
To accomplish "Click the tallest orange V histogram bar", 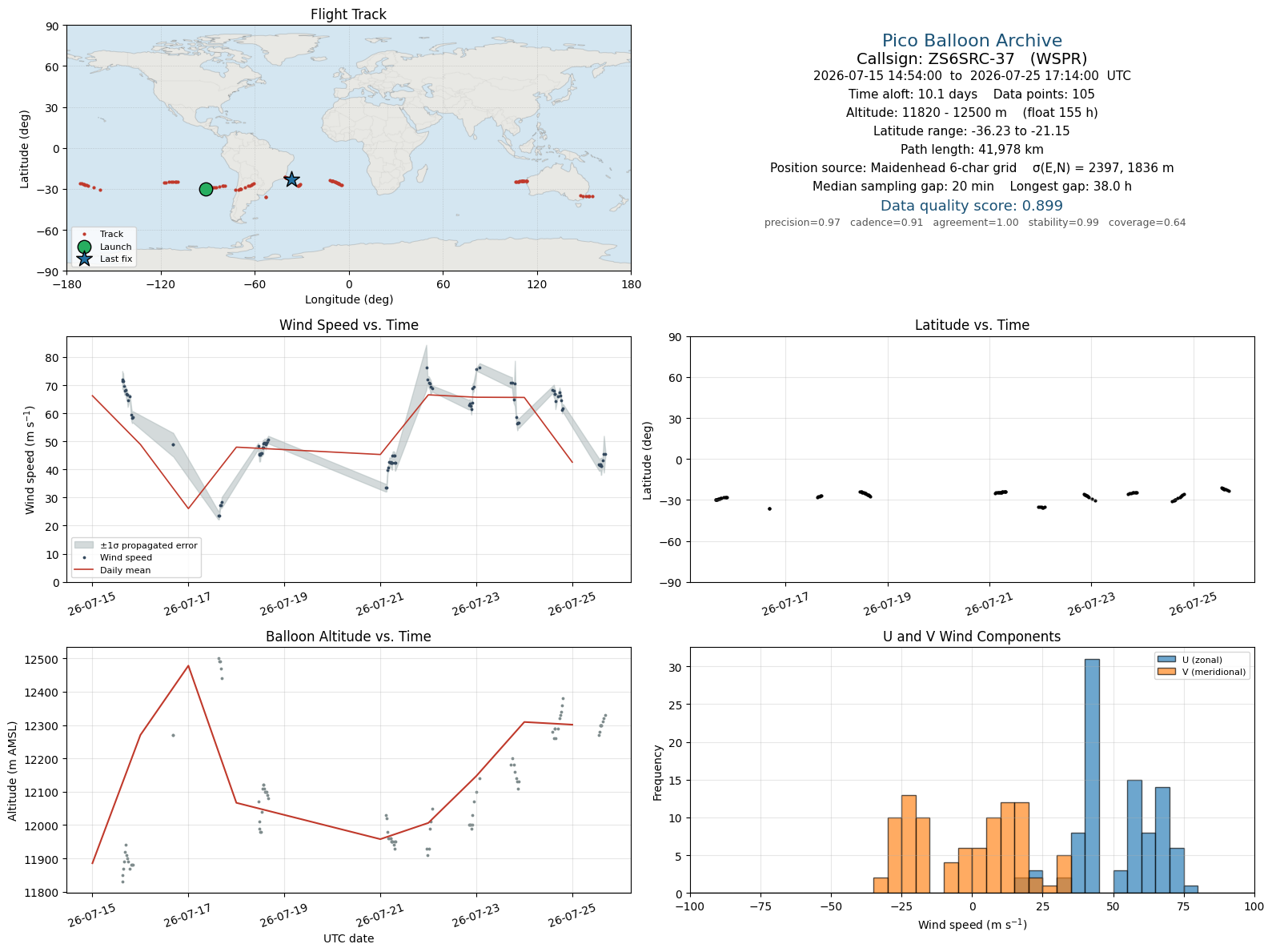I will [x=909, y=844].
